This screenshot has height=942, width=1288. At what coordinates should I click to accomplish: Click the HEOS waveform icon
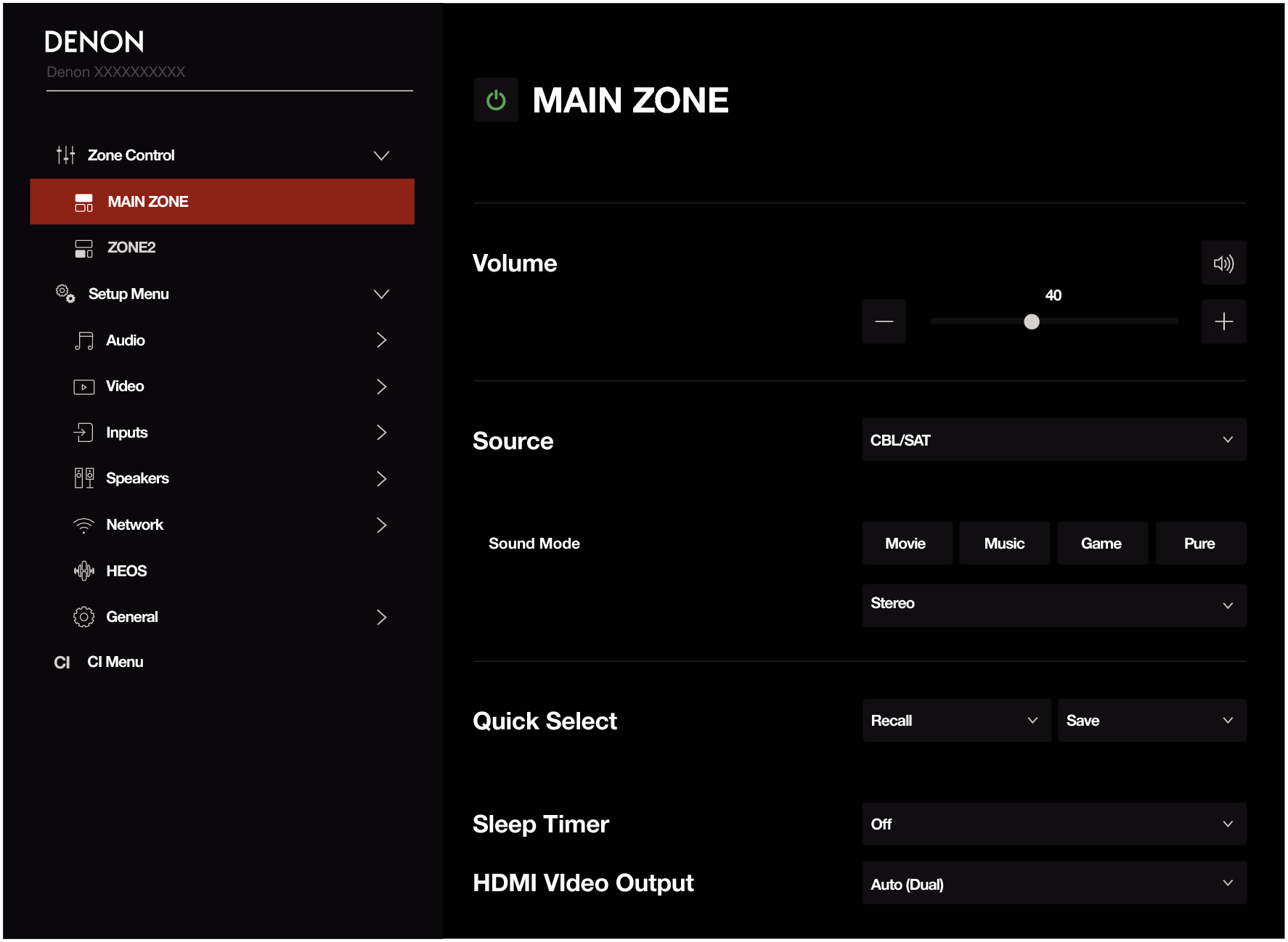click(x=84, y=571)
